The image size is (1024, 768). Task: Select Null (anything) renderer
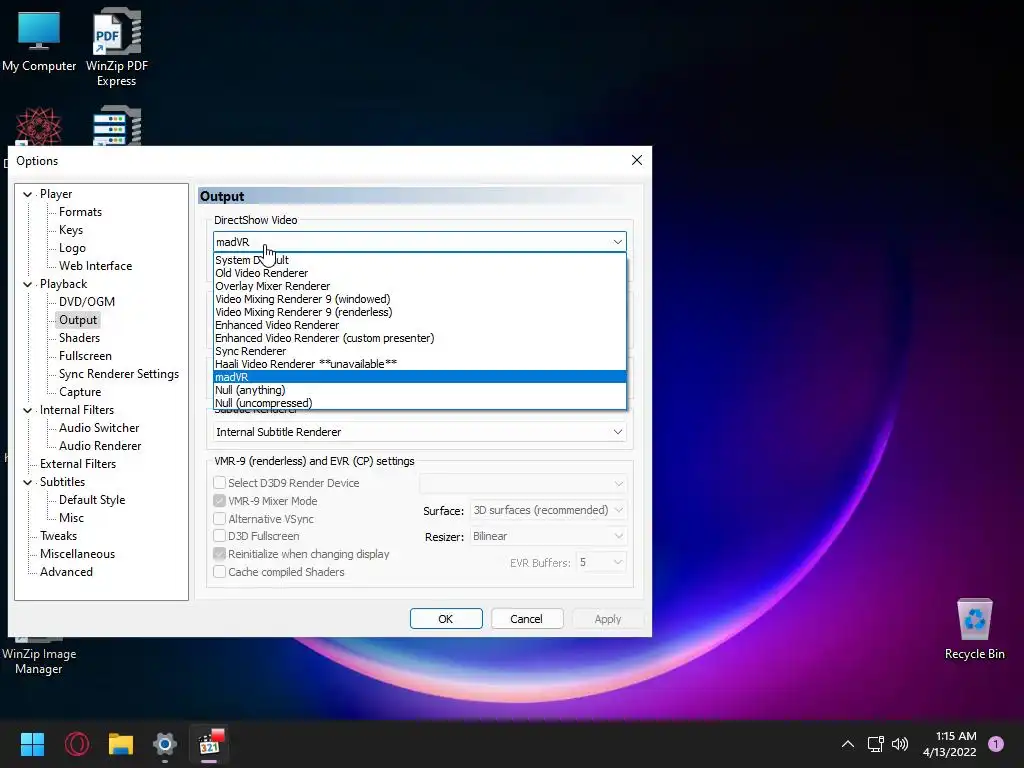pos(419,390)
